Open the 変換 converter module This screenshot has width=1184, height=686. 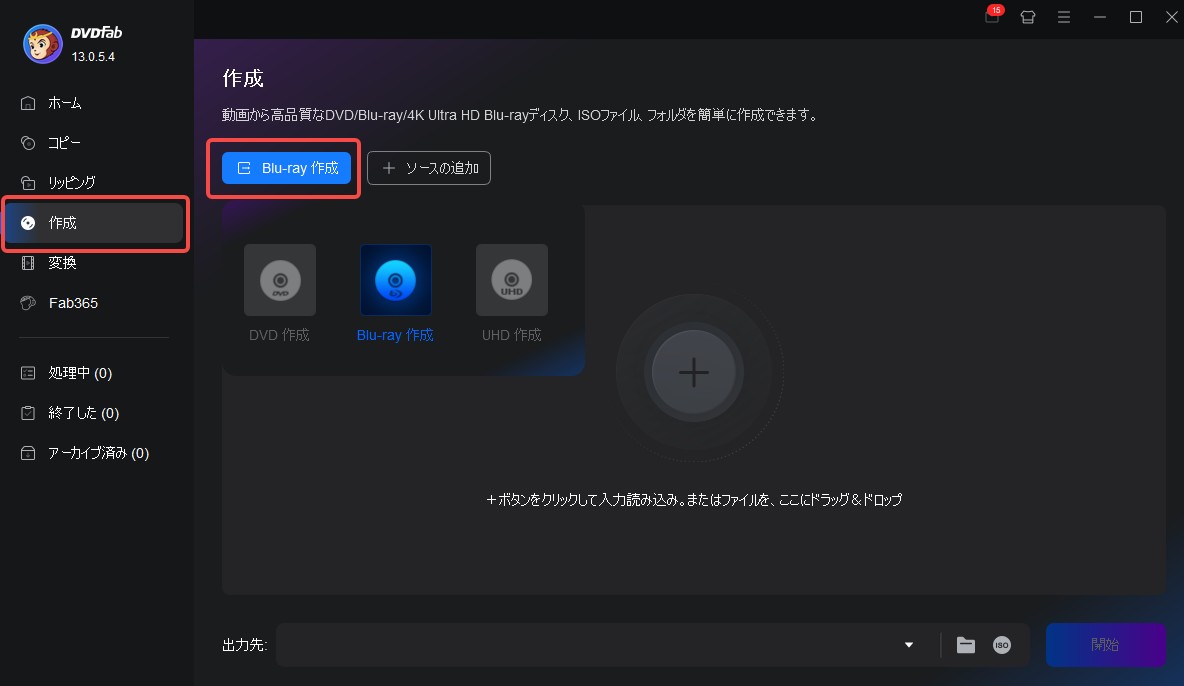pyautogui.click(x=62, y=262)
